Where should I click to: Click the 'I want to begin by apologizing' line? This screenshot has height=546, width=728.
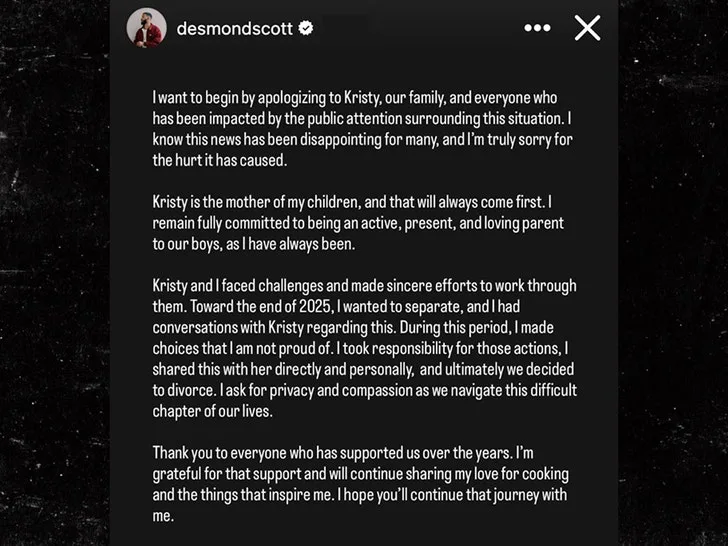[x=355, y=98]
